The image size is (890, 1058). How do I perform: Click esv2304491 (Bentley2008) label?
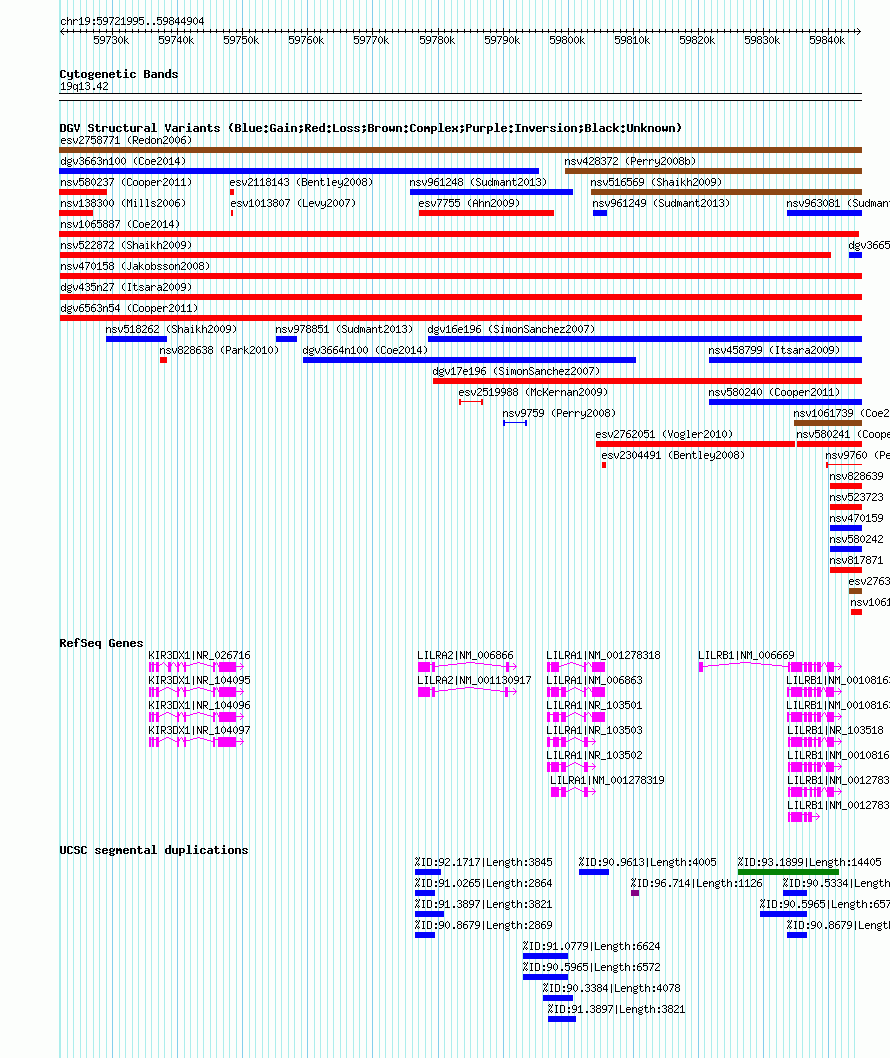pyautogui.click(x=673, y=455)
